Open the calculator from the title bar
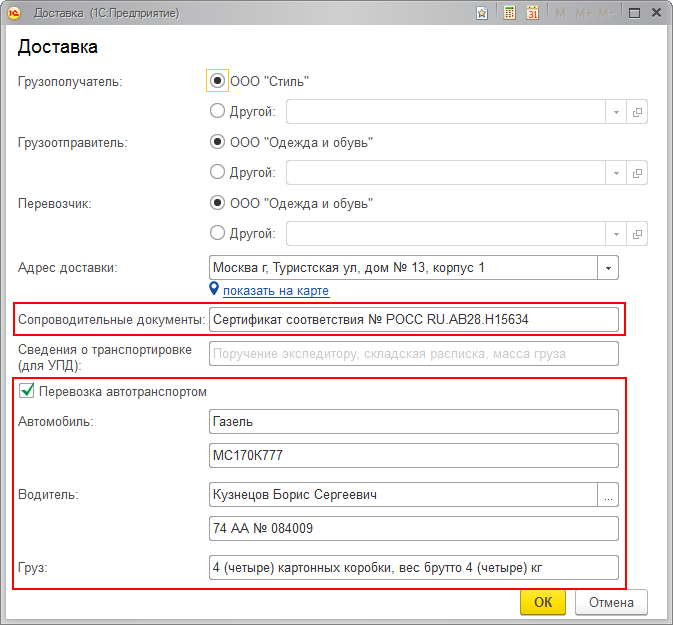The width and height of the screenshot is (673, 625). coord(509,13)
